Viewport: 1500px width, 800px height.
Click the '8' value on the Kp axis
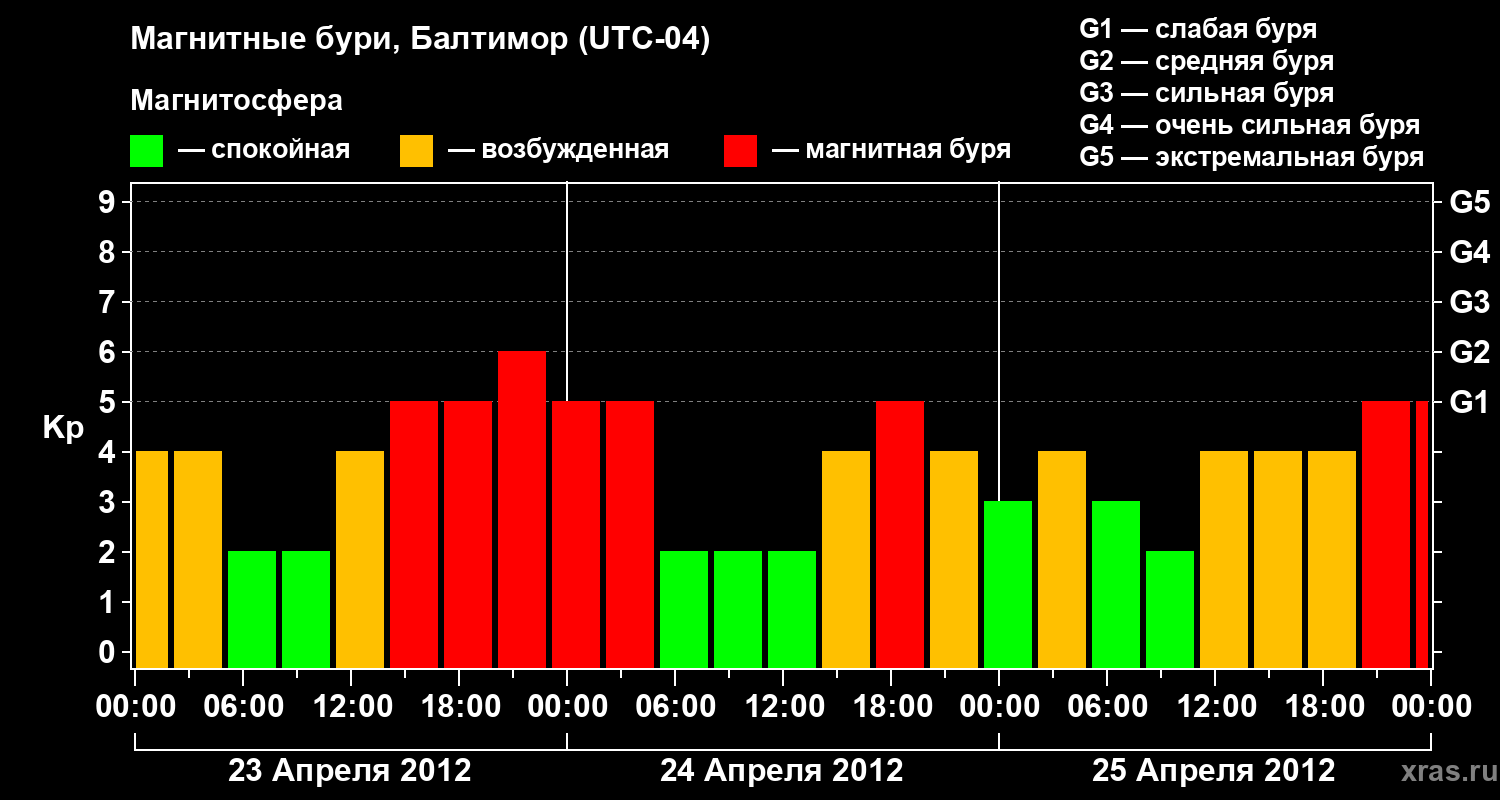[x=109, y=252]
